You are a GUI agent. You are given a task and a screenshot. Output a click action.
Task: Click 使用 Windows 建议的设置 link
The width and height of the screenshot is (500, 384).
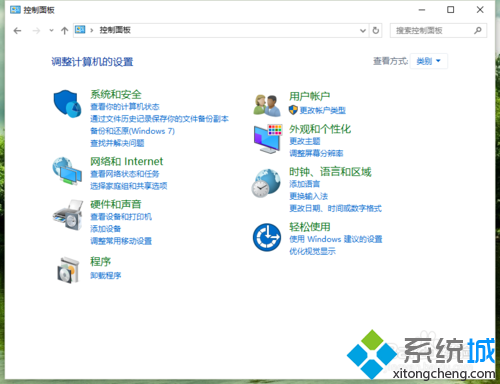[x=336, y=239]
